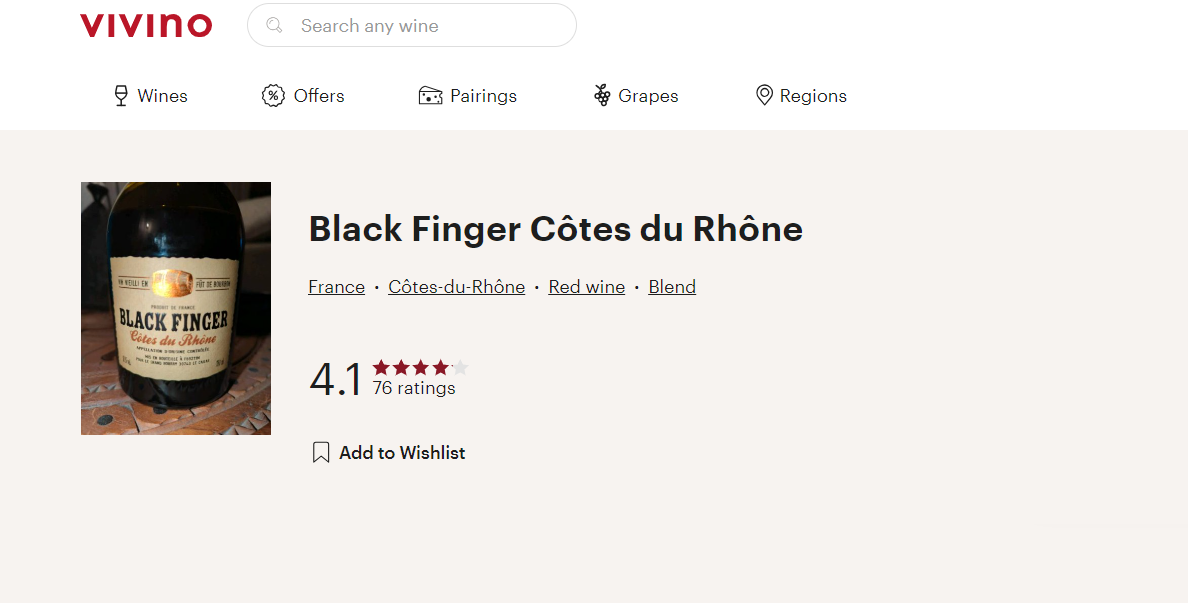
Task: Click the Blend grape link
Action: tap(672, 287)
